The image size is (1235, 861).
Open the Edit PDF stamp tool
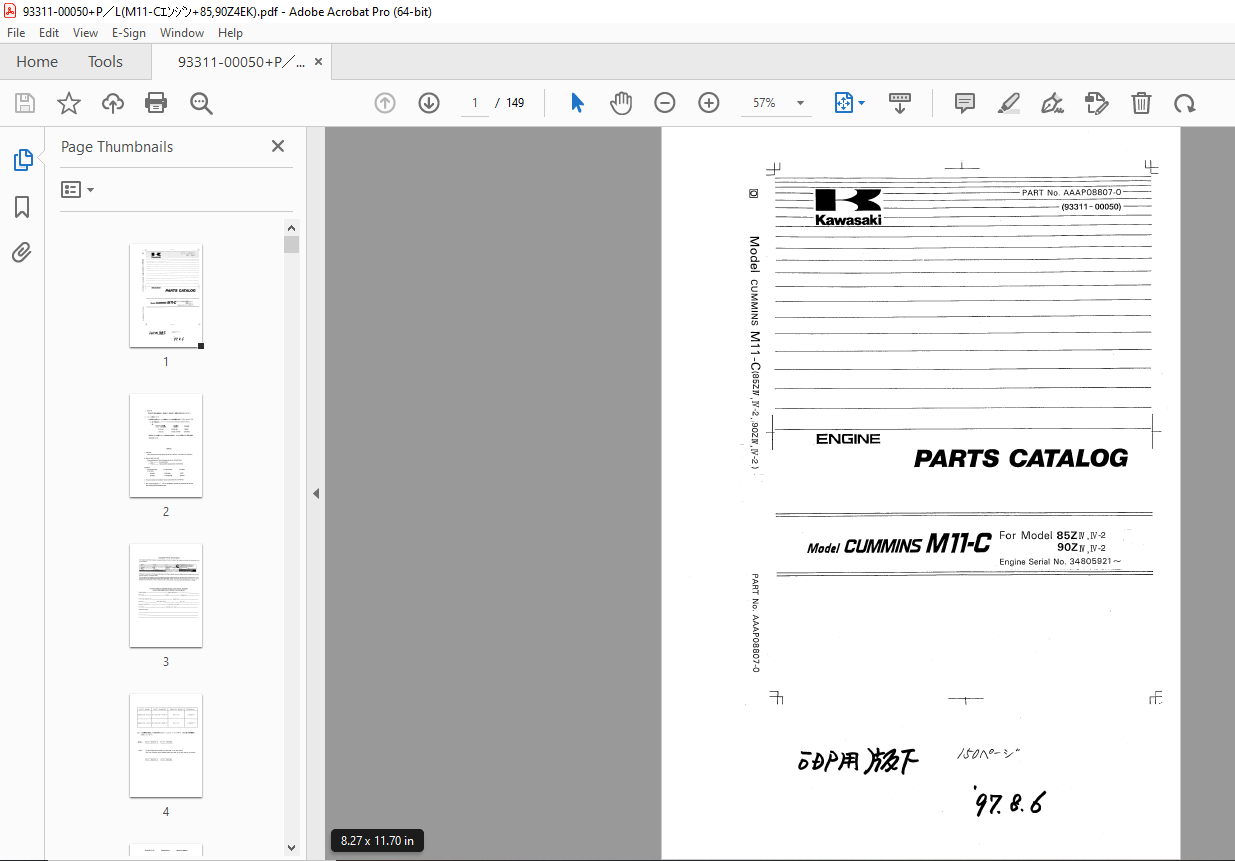tap(1097, 103)
